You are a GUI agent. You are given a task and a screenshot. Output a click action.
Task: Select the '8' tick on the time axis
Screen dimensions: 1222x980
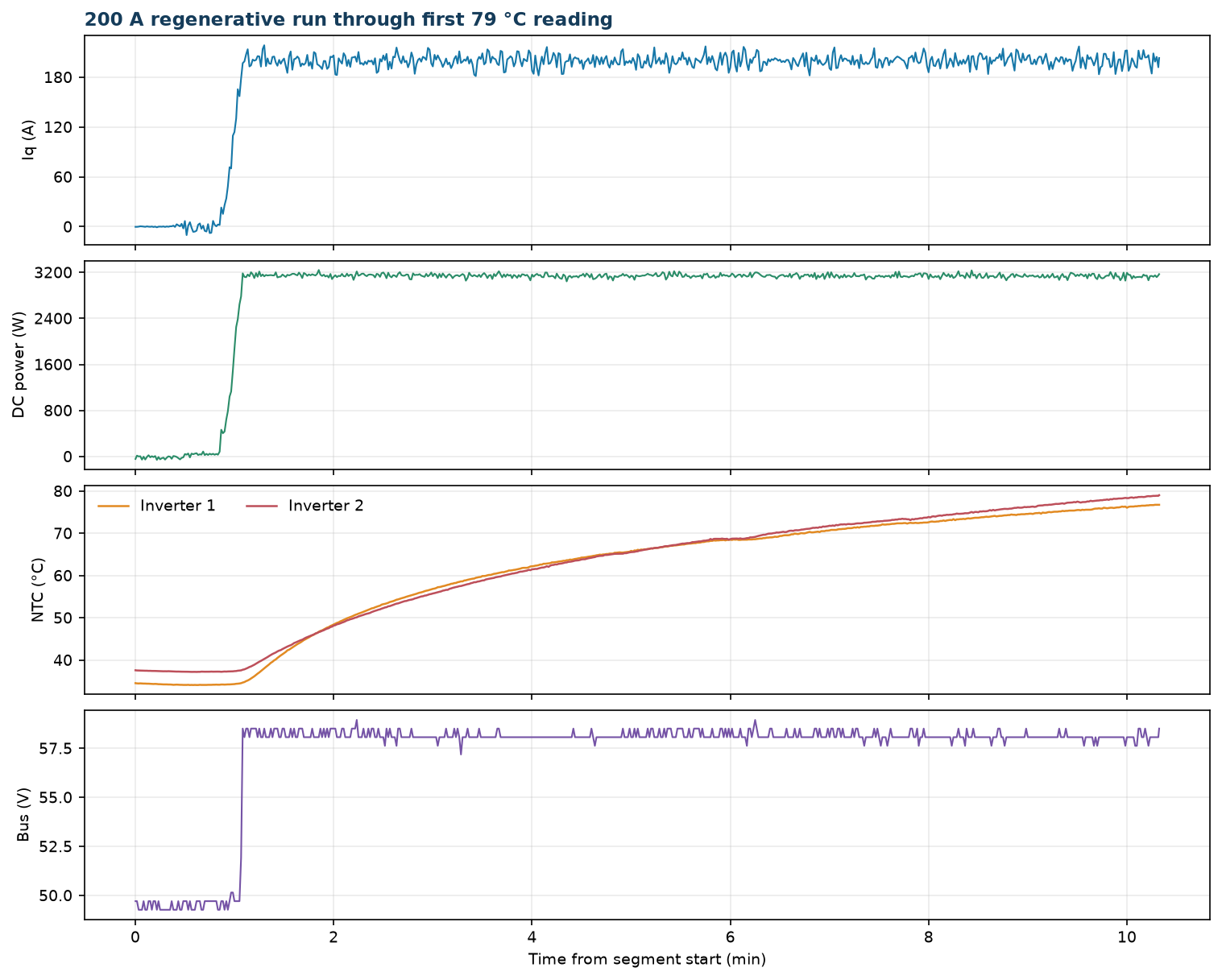(929, 937)
